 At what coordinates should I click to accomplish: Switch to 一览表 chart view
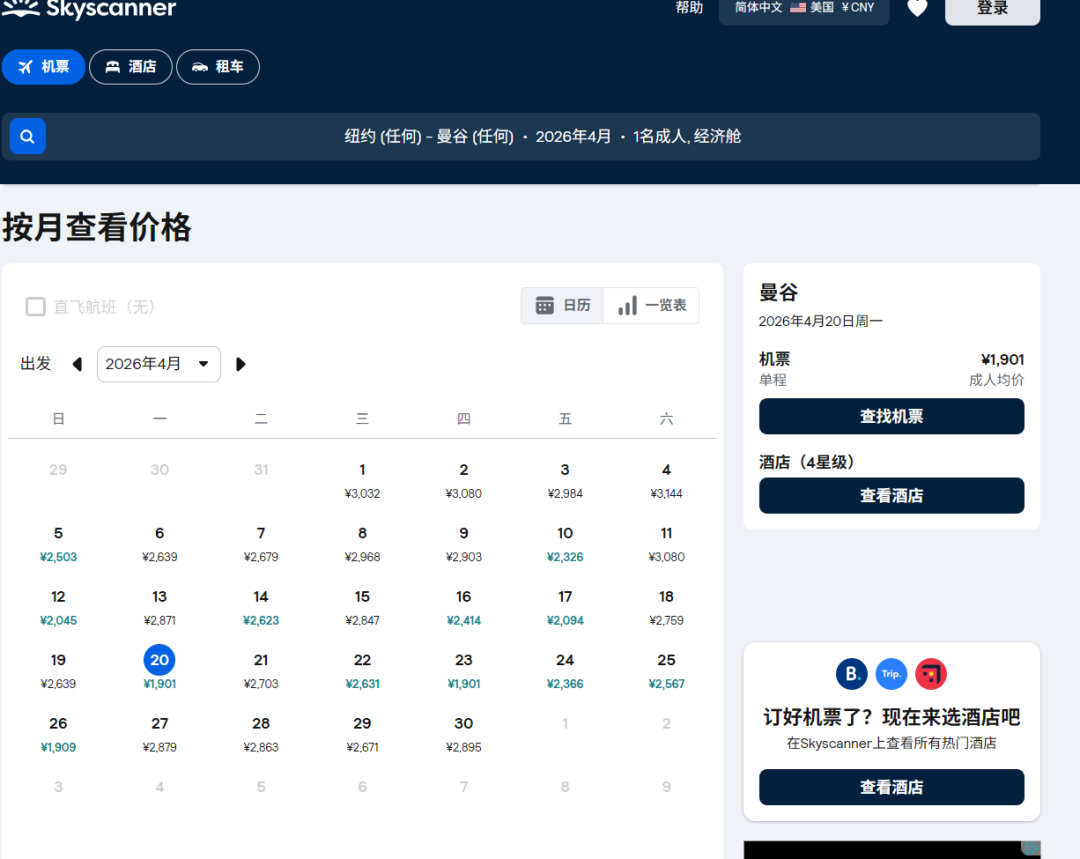click(x=652, y=306)
